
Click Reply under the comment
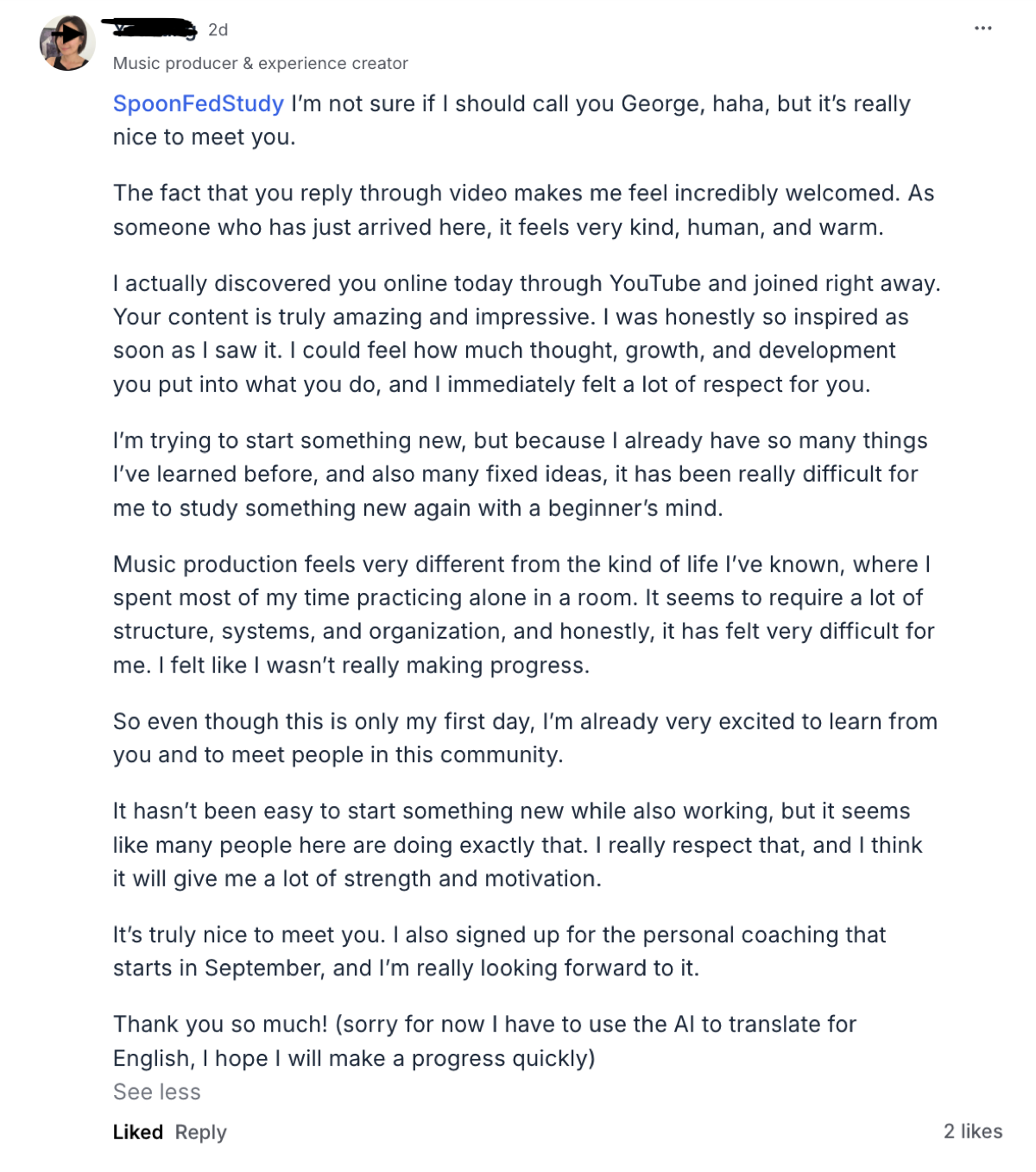click(201, 1131)
